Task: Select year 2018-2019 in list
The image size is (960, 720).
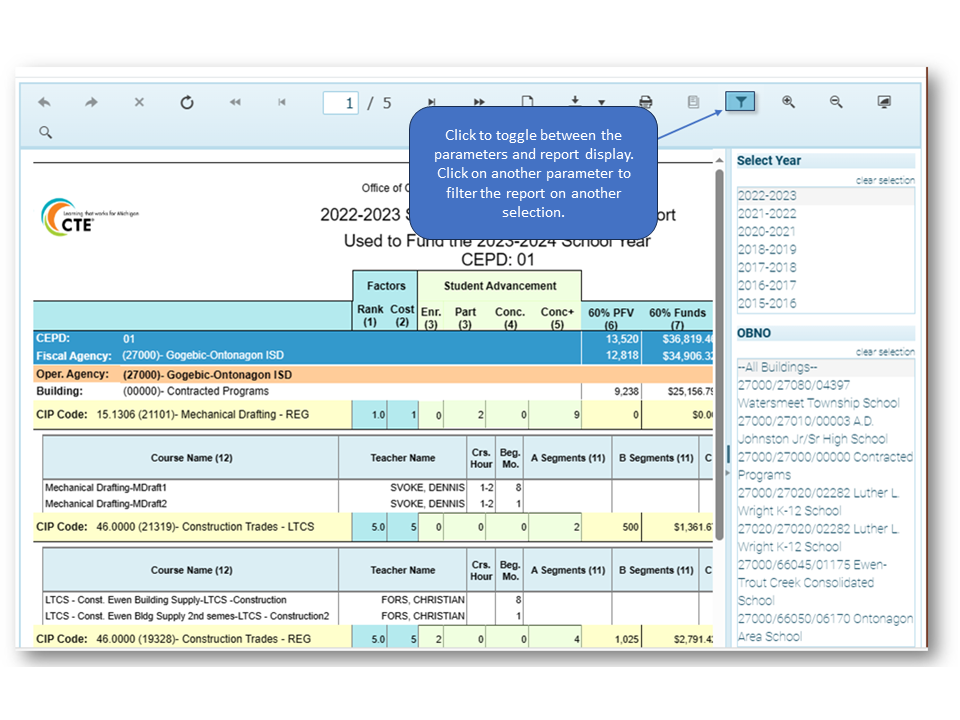Action: (767, 250)
